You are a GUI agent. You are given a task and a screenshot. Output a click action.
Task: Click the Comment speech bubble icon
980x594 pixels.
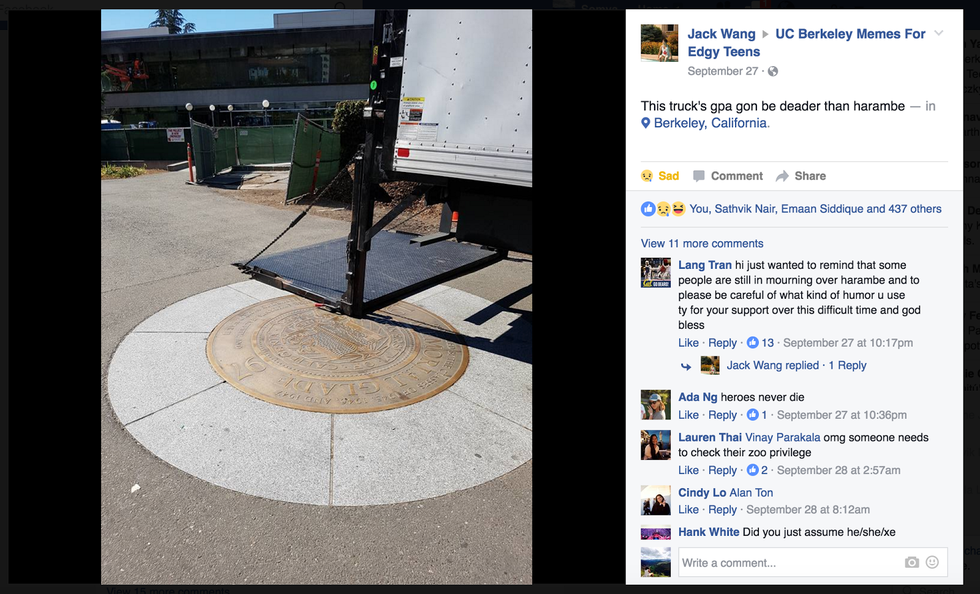[x=699, y=176]
